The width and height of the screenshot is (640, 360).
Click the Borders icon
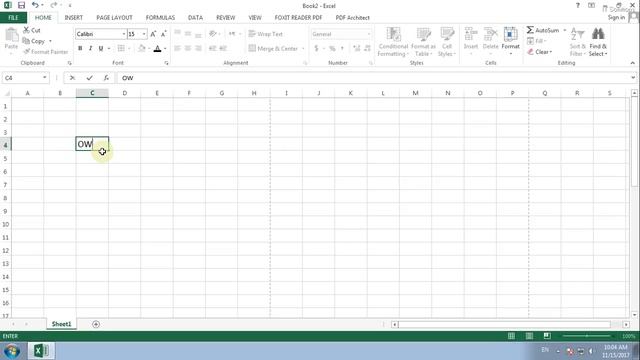click(x=121, y=48)
